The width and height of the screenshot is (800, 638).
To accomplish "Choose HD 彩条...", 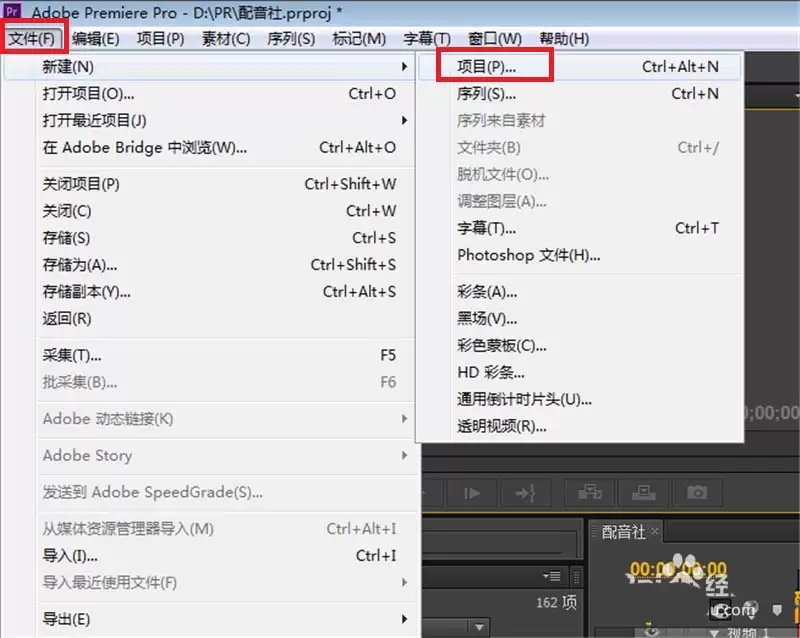I will pos(580,373).
